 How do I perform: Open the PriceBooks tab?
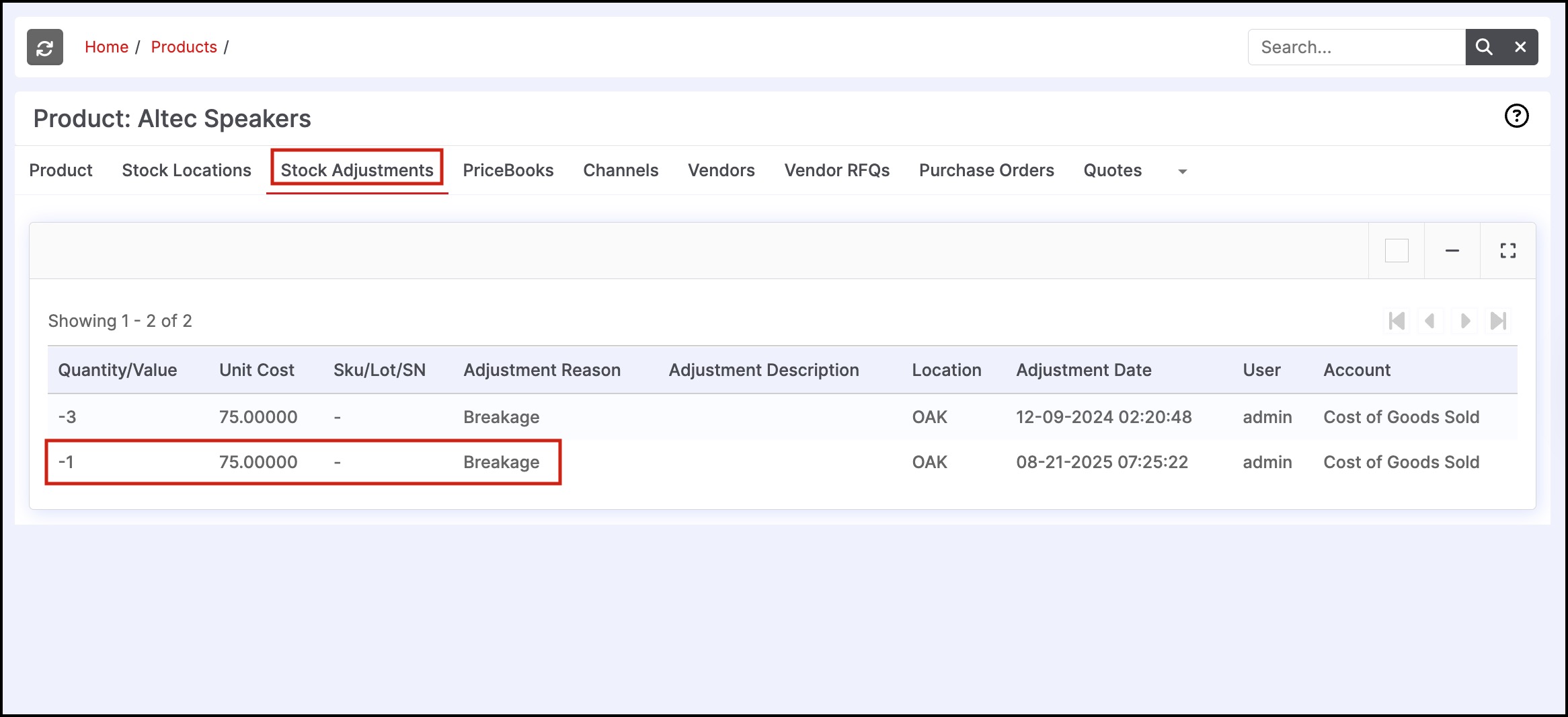pos(508,170)
